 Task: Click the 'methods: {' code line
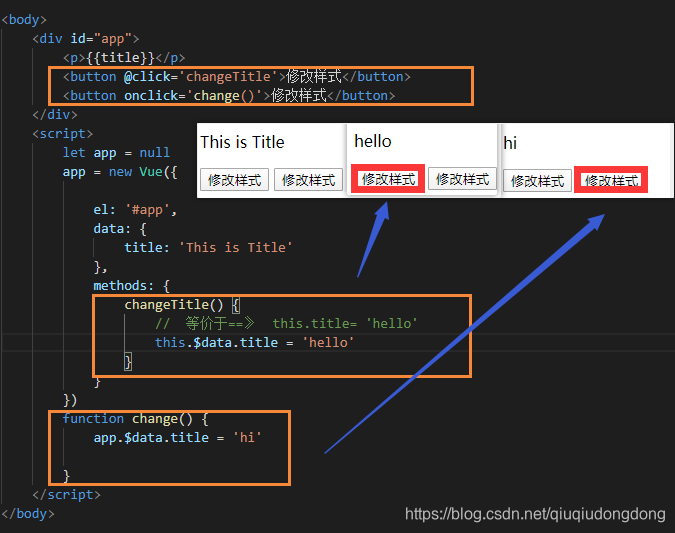pyautogui.click(x=132, y=285)
